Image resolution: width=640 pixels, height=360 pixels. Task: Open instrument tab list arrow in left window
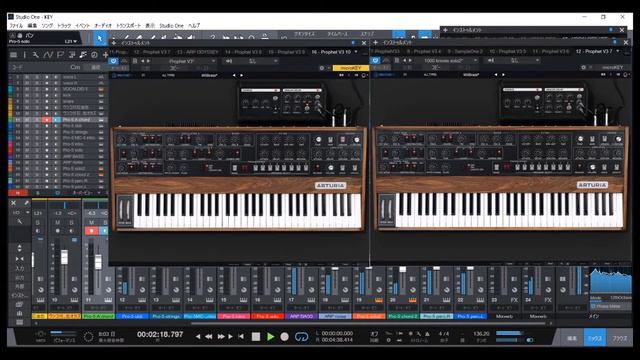click(x=356, y=52)
